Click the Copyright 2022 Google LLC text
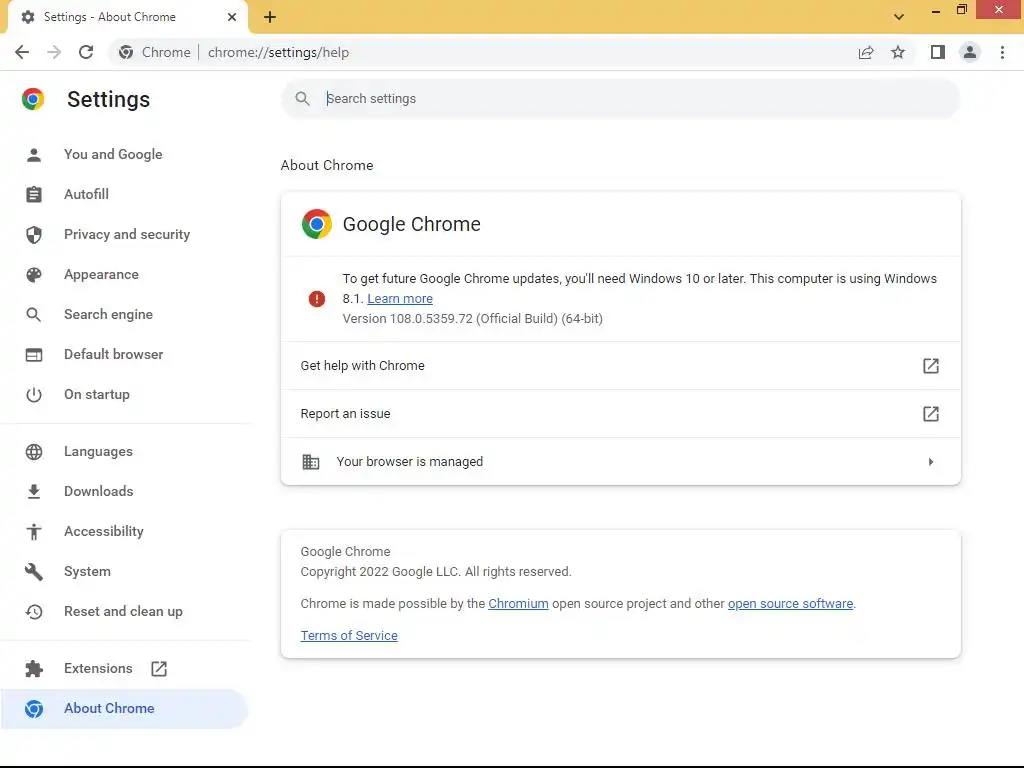Viewport: 1024px width, 768px height. click(x=436, y=572)
